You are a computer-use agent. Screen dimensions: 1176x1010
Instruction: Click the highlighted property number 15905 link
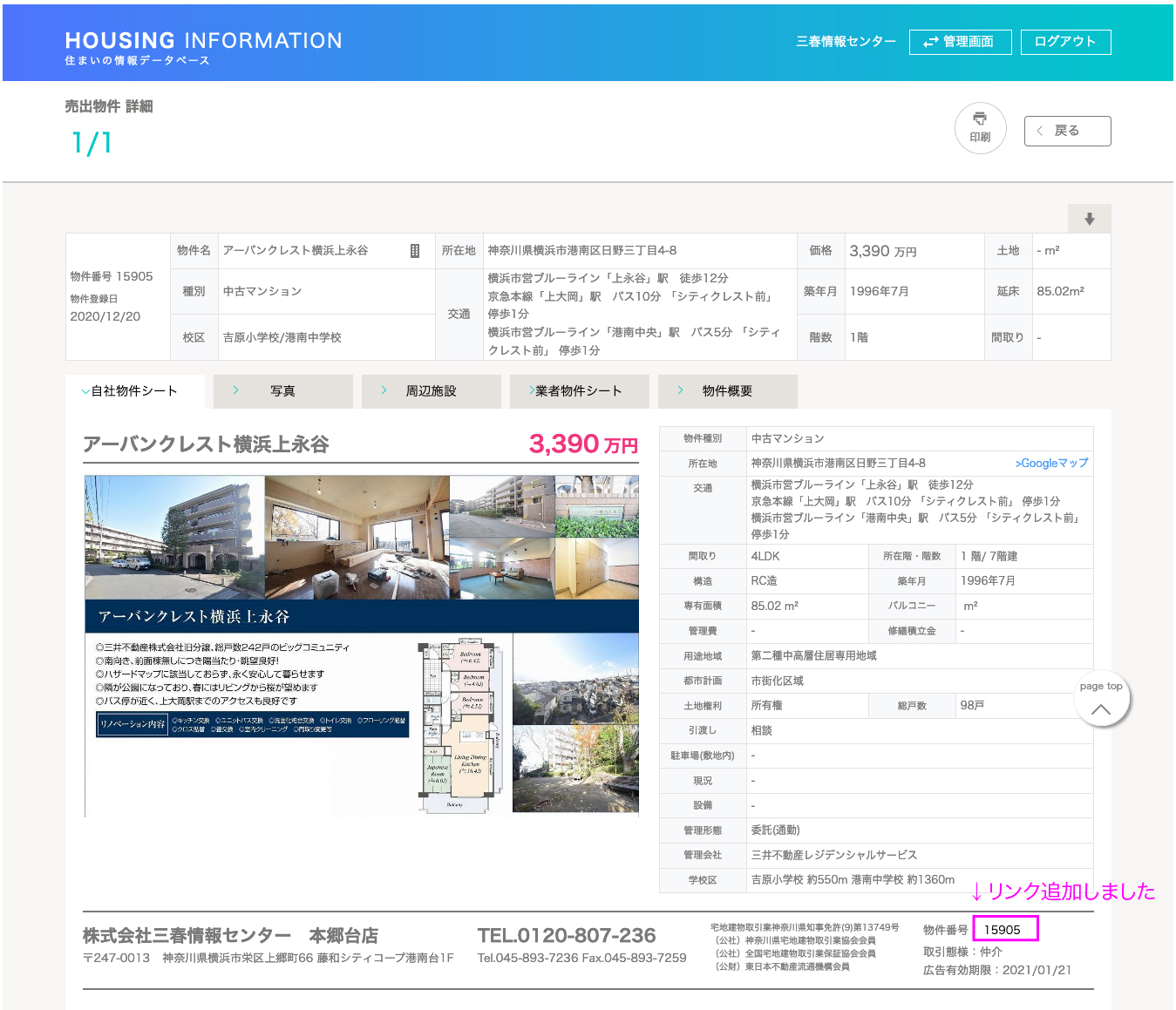point(1003,930)
